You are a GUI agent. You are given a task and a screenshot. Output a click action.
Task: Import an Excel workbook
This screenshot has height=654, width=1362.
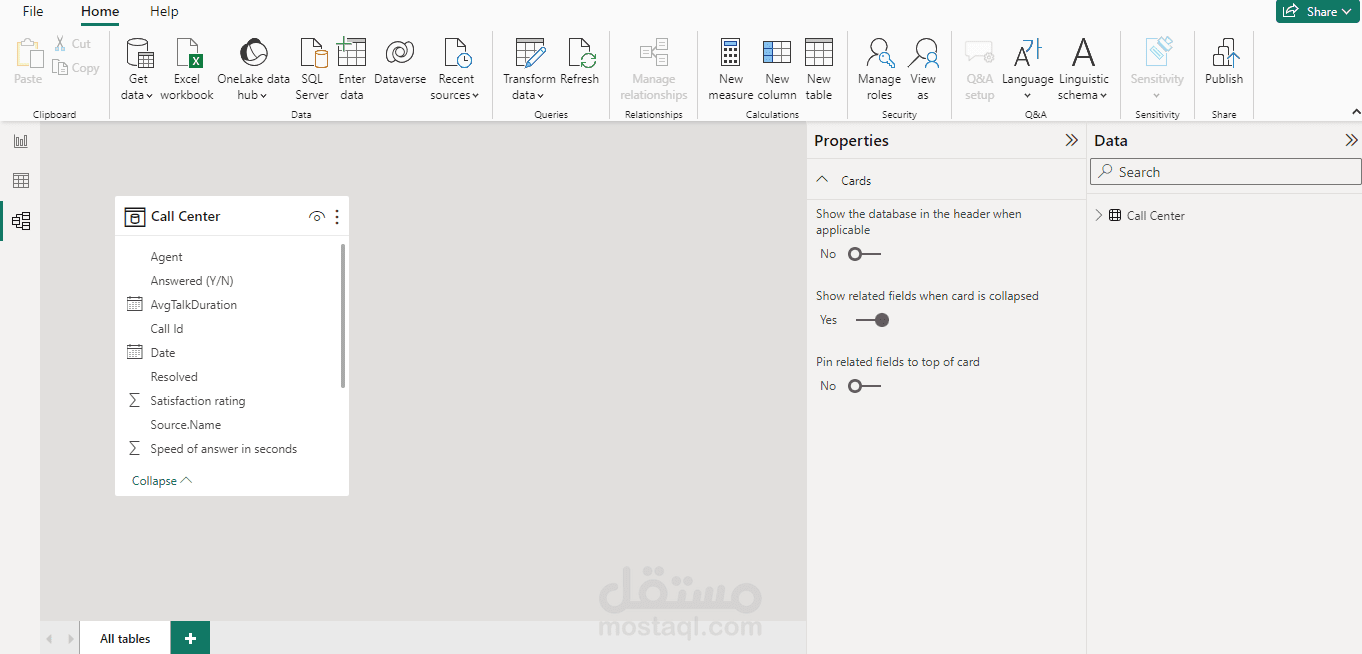tap(187, 69)
